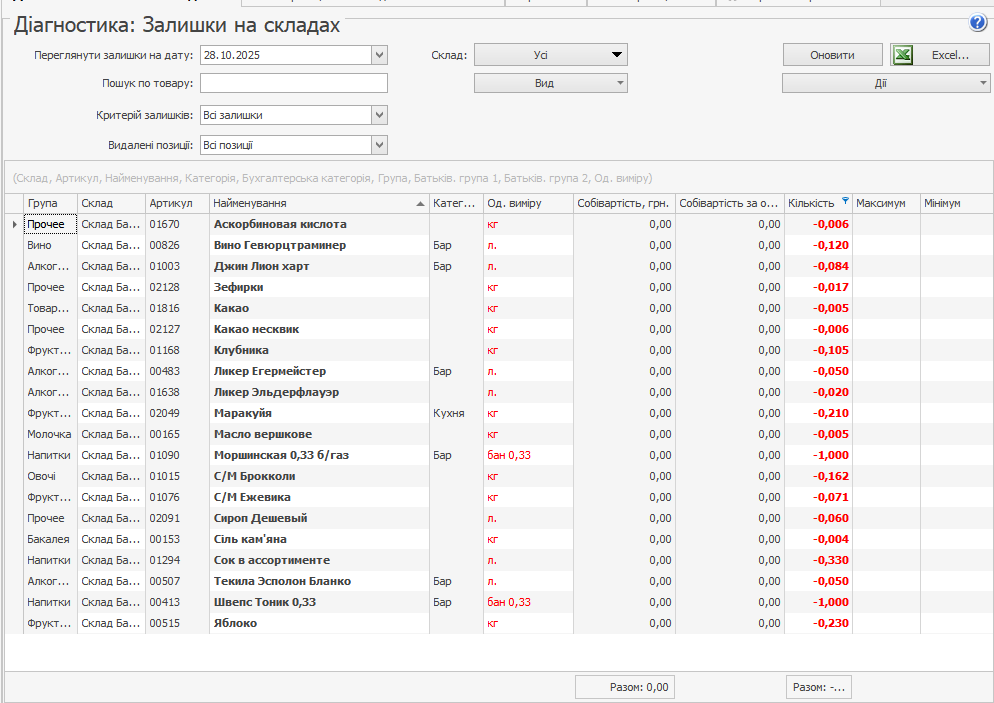The image size is (994, 703).
Task: Open the Критерій залишків dropdown
Action: [379, 115]
